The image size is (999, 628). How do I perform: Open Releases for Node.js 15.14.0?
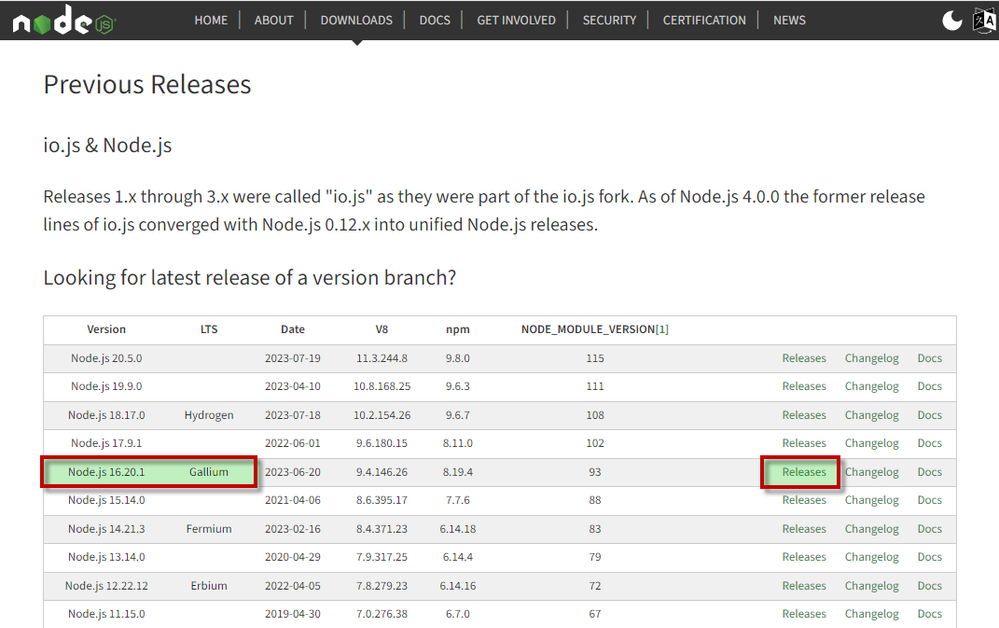(x=804, y=500)
